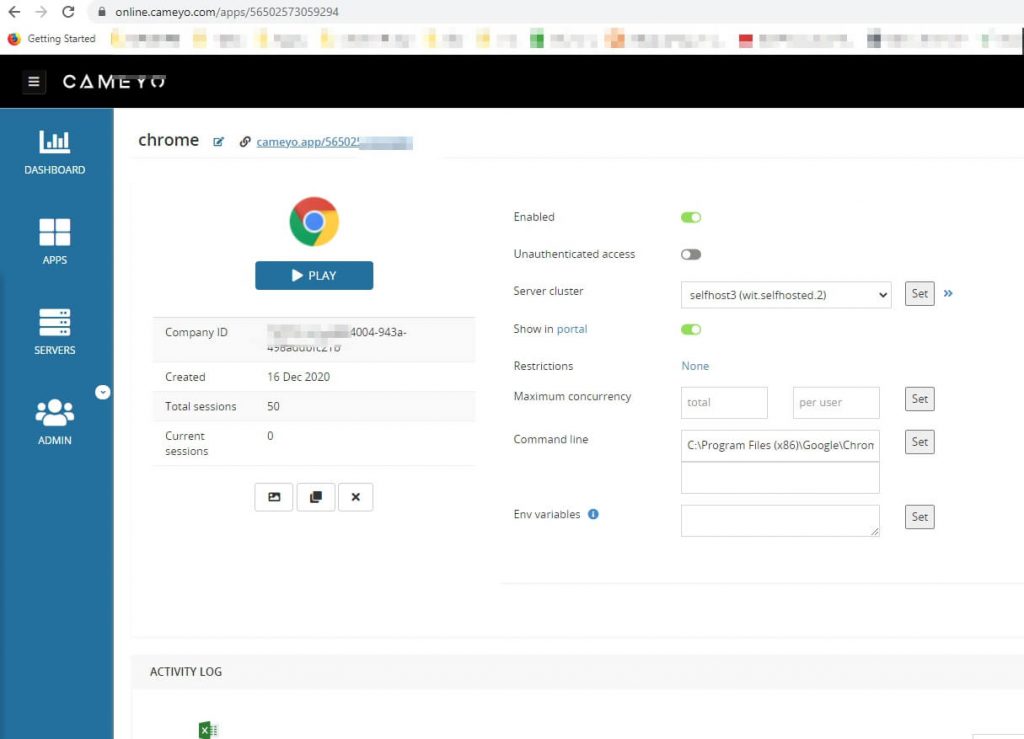Open the Admin section

pyautogui.click(x=55, y=422)
